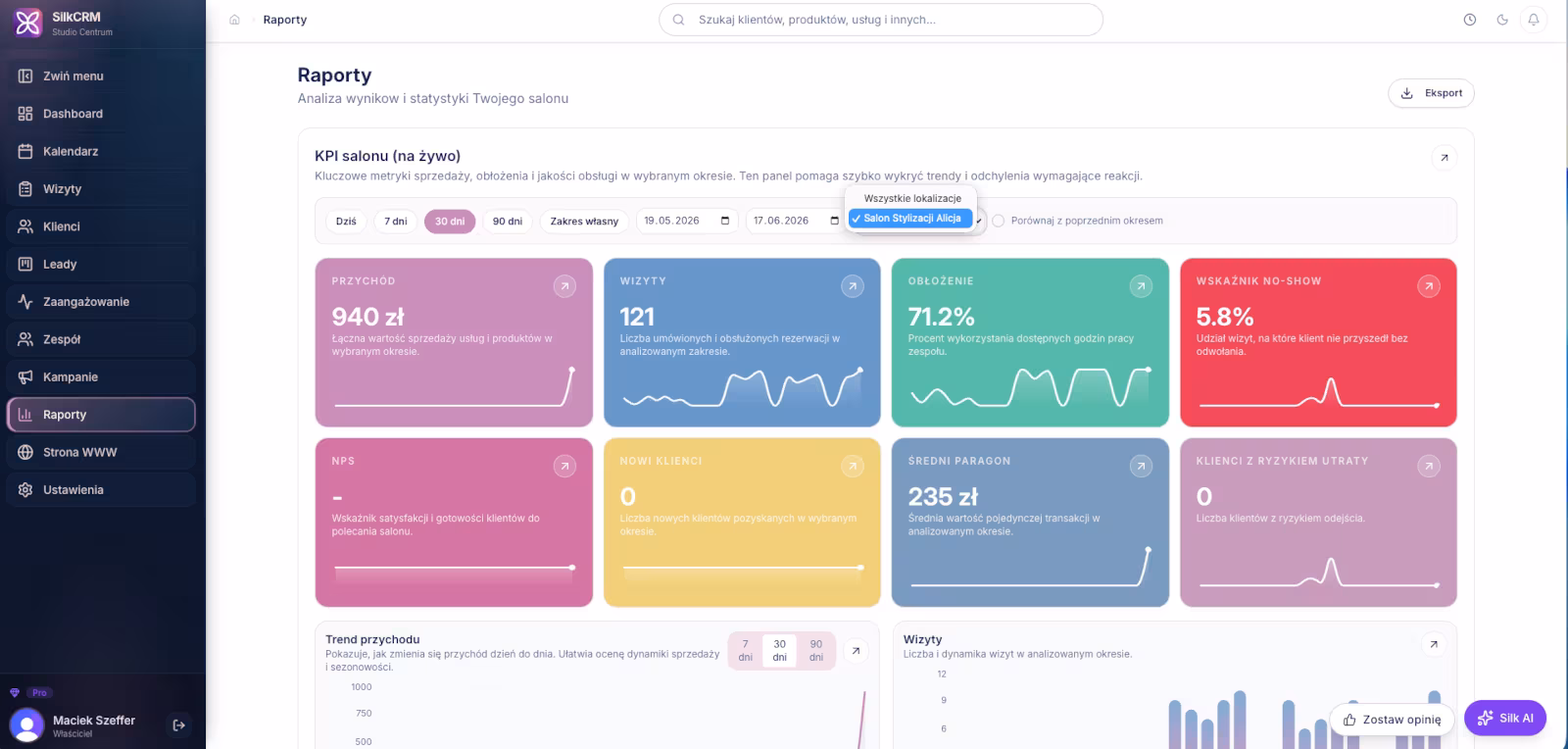Open the notifications bell icon

tap(1534, 20)
